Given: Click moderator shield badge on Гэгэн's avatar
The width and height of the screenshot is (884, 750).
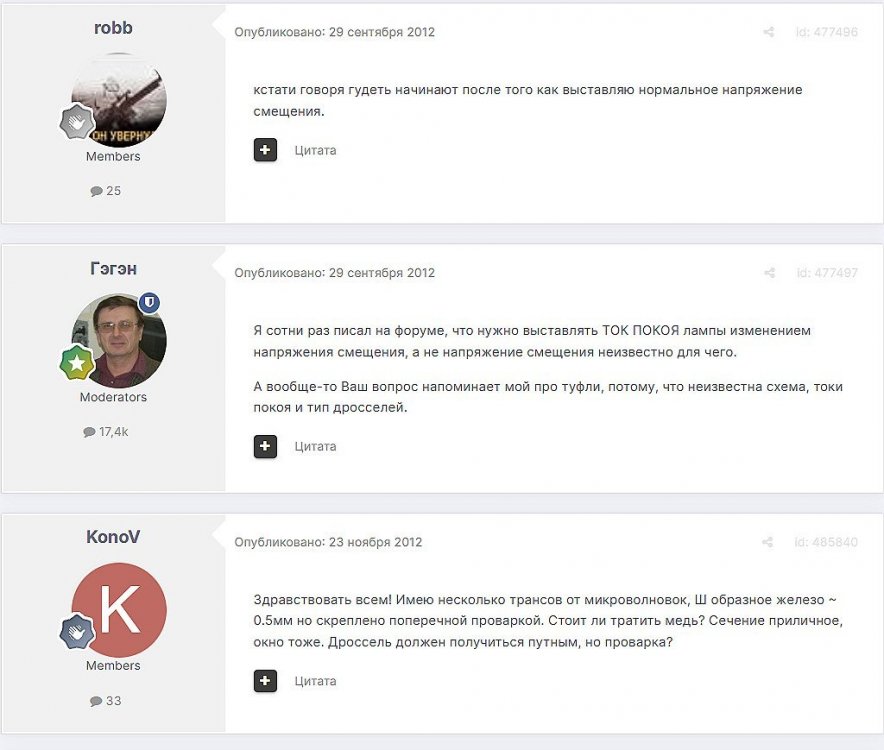Looking at the screenshot, I should [x=149, y=303].
